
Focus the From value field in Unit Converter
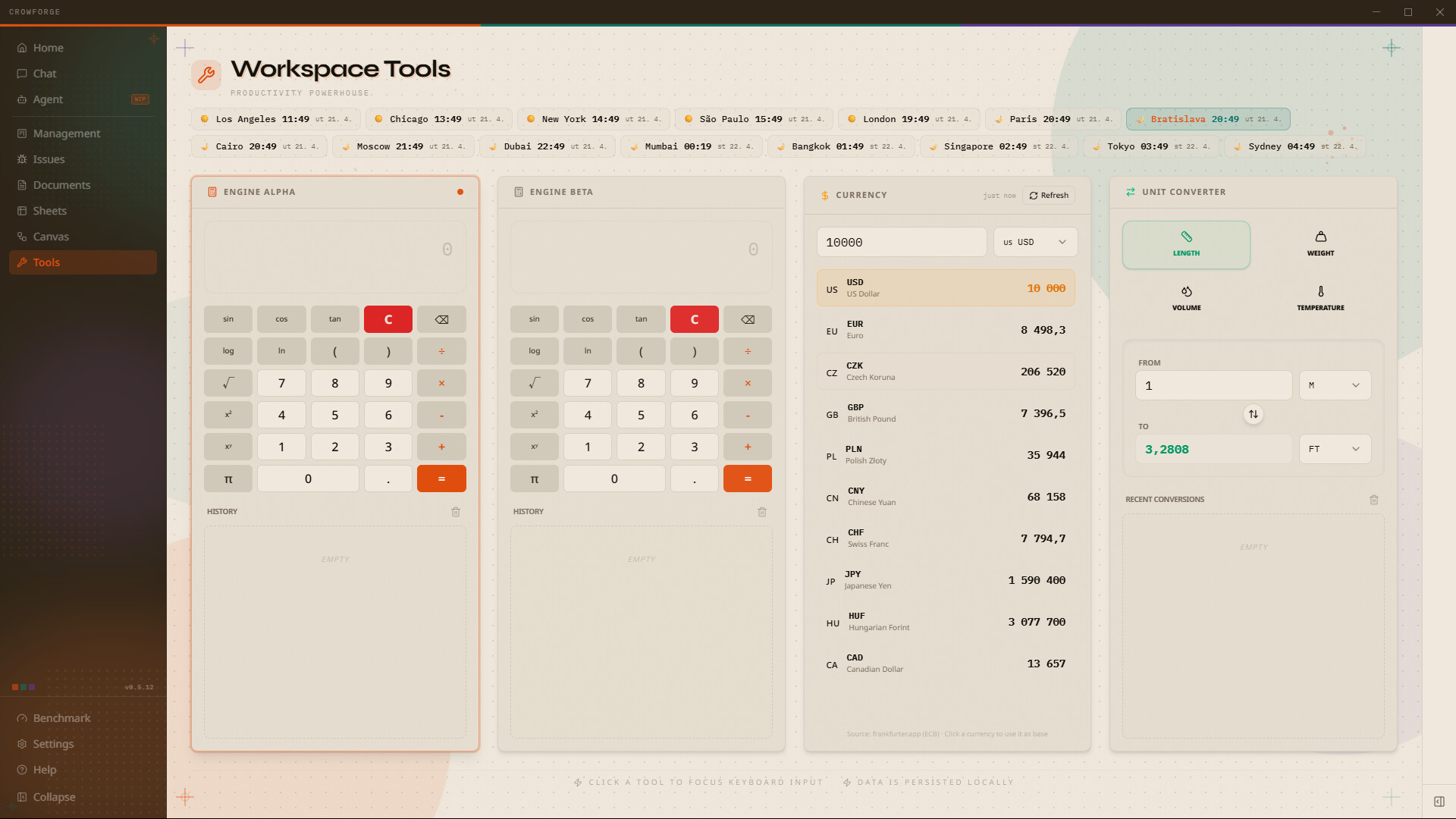[x=1213, y=385]
